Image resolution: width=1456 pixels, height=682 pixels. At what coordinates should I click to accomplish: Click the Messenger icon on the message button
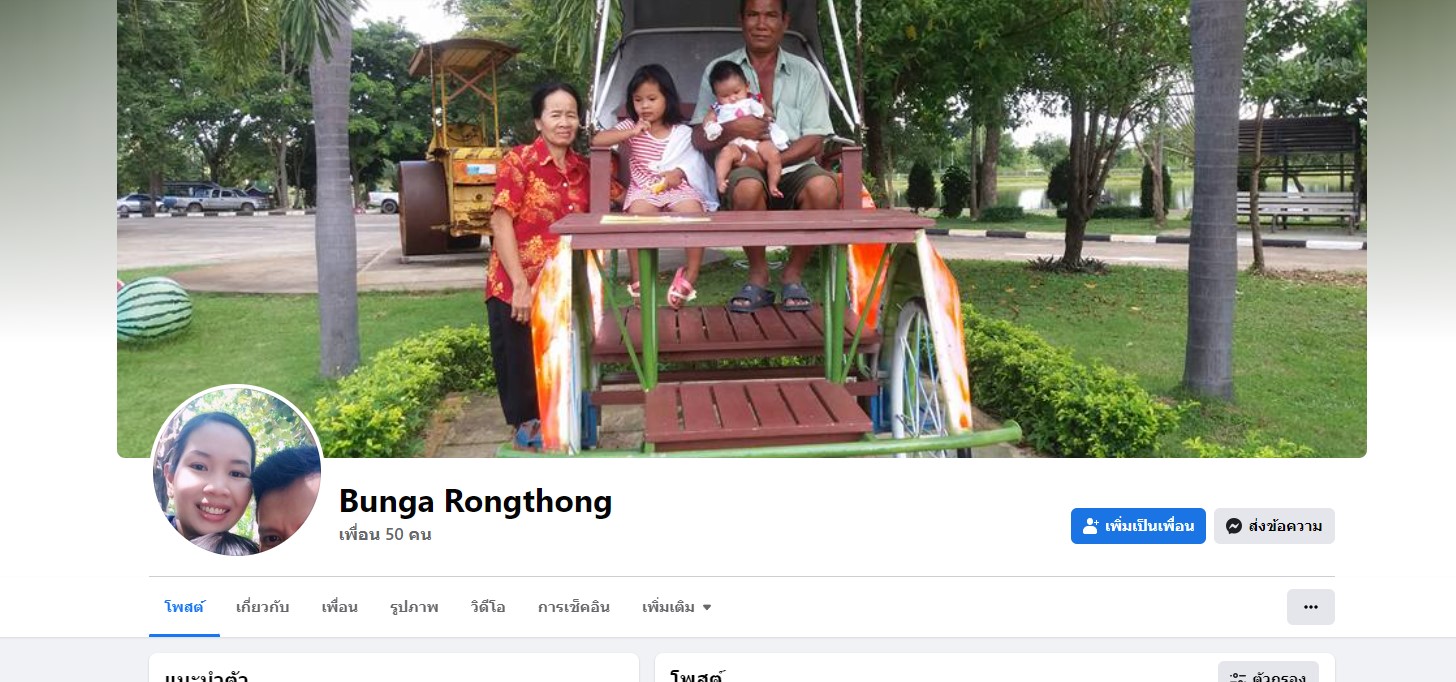1234,526
